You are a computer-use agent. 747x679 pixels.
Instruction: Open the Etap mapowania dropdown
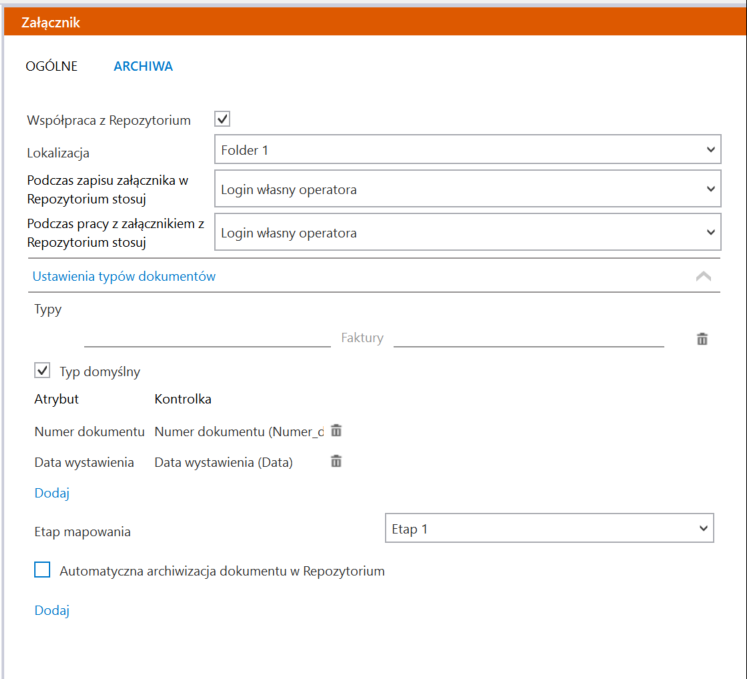click(549, 528)
